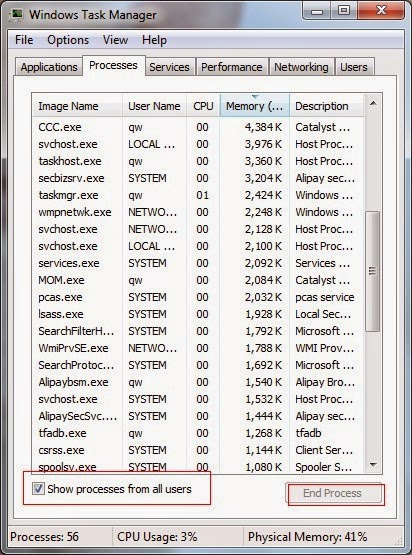The width and height of the screenshot is (412, 555).
Task: Sort by Image Name column header
Action: [78, 106]
